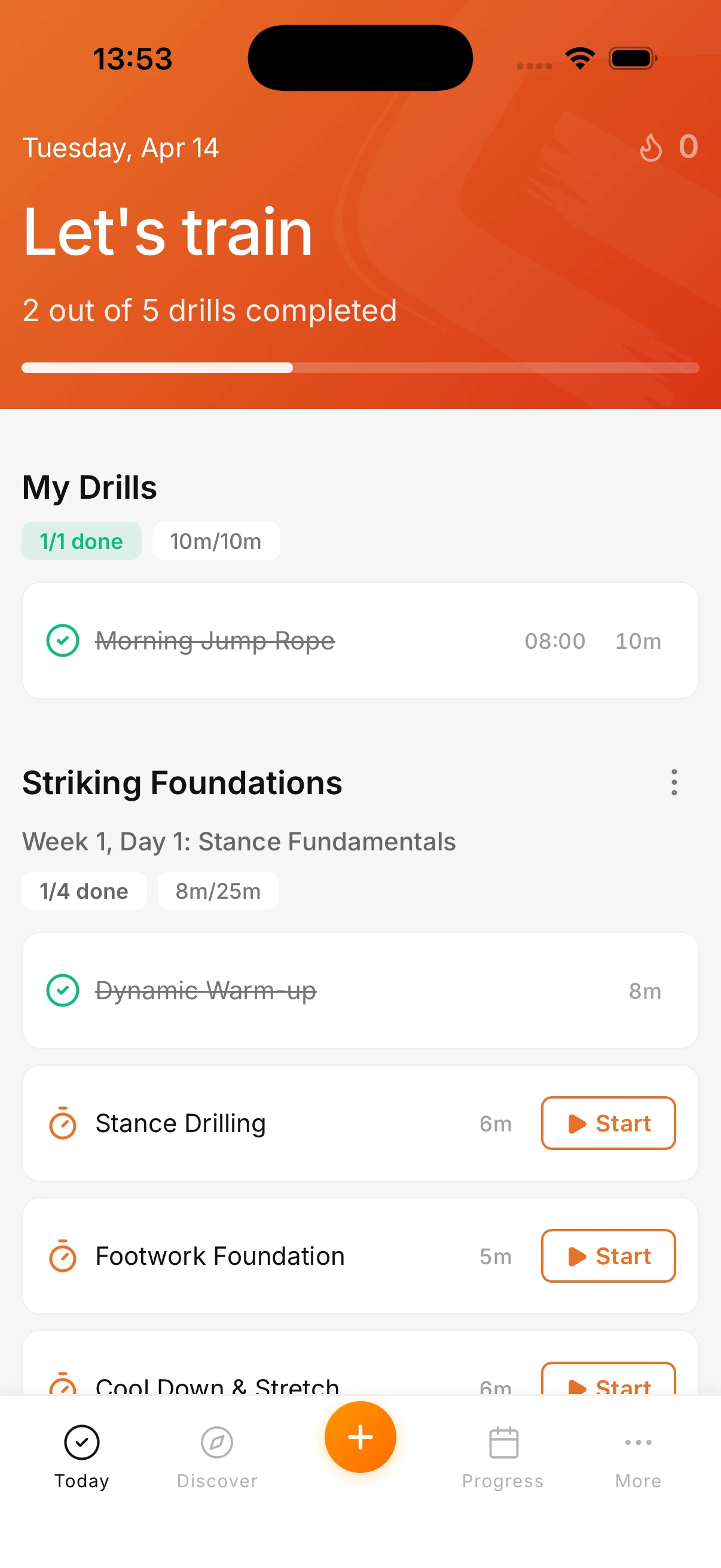
Task: Tap the Cool Down & Stretch timer icon
Action: [x=63, y=1384]
